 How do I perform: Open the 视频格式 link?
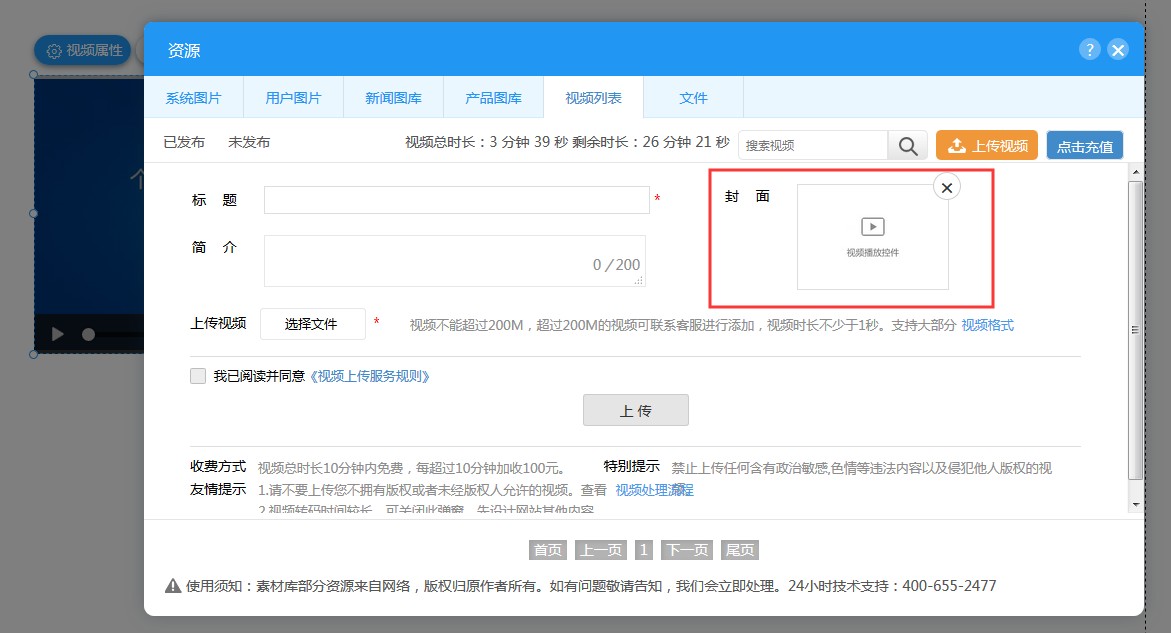pos(987,325)
